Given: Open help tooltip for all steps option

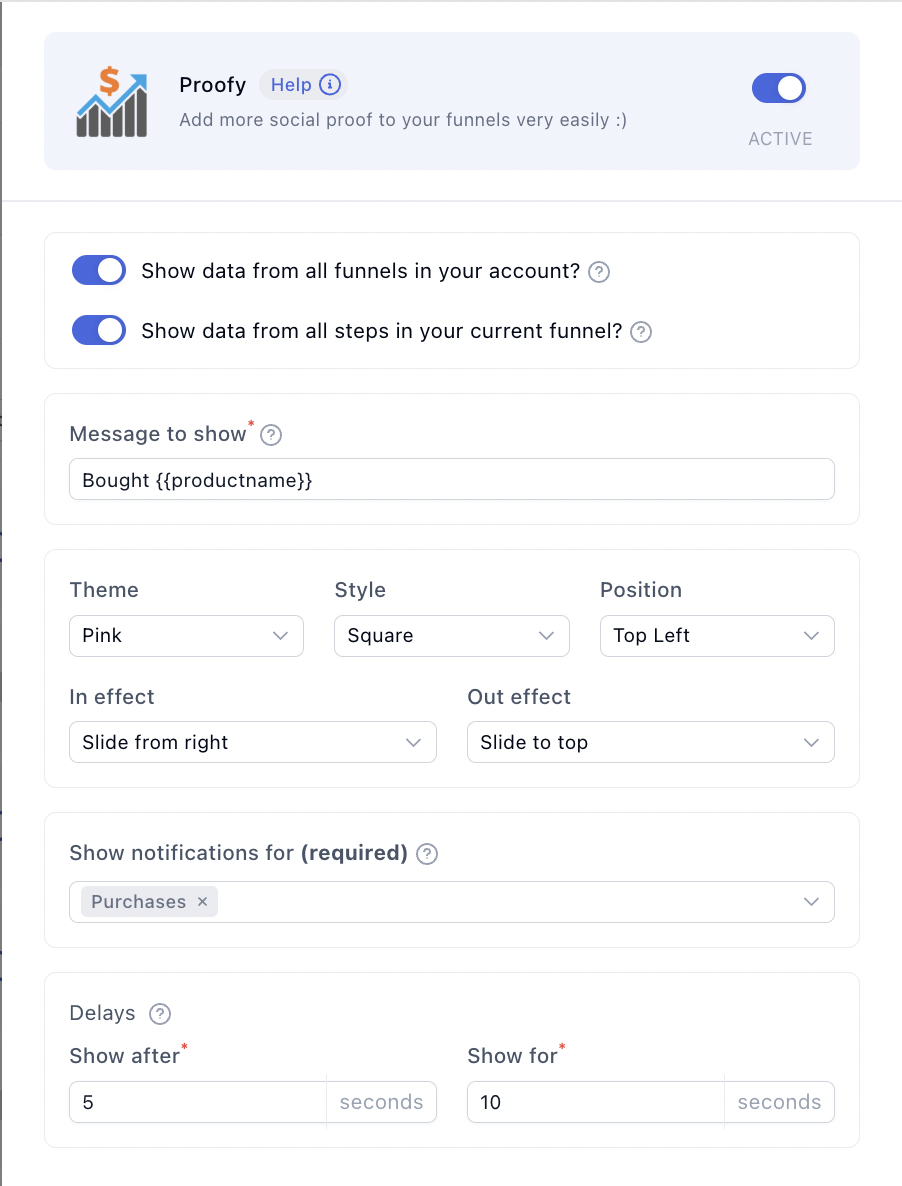Looking at the screenshot, I should (641, 332).
